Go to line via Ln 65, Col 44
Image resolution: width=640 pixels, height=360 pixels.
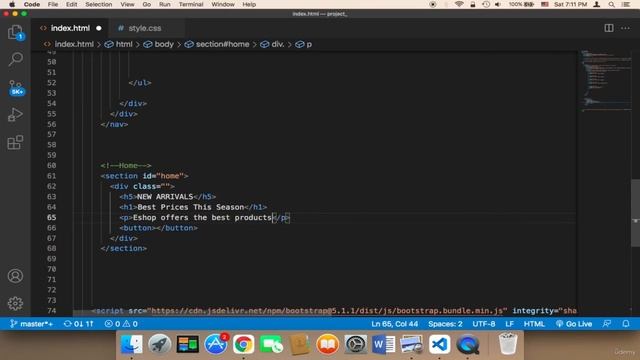394,324
